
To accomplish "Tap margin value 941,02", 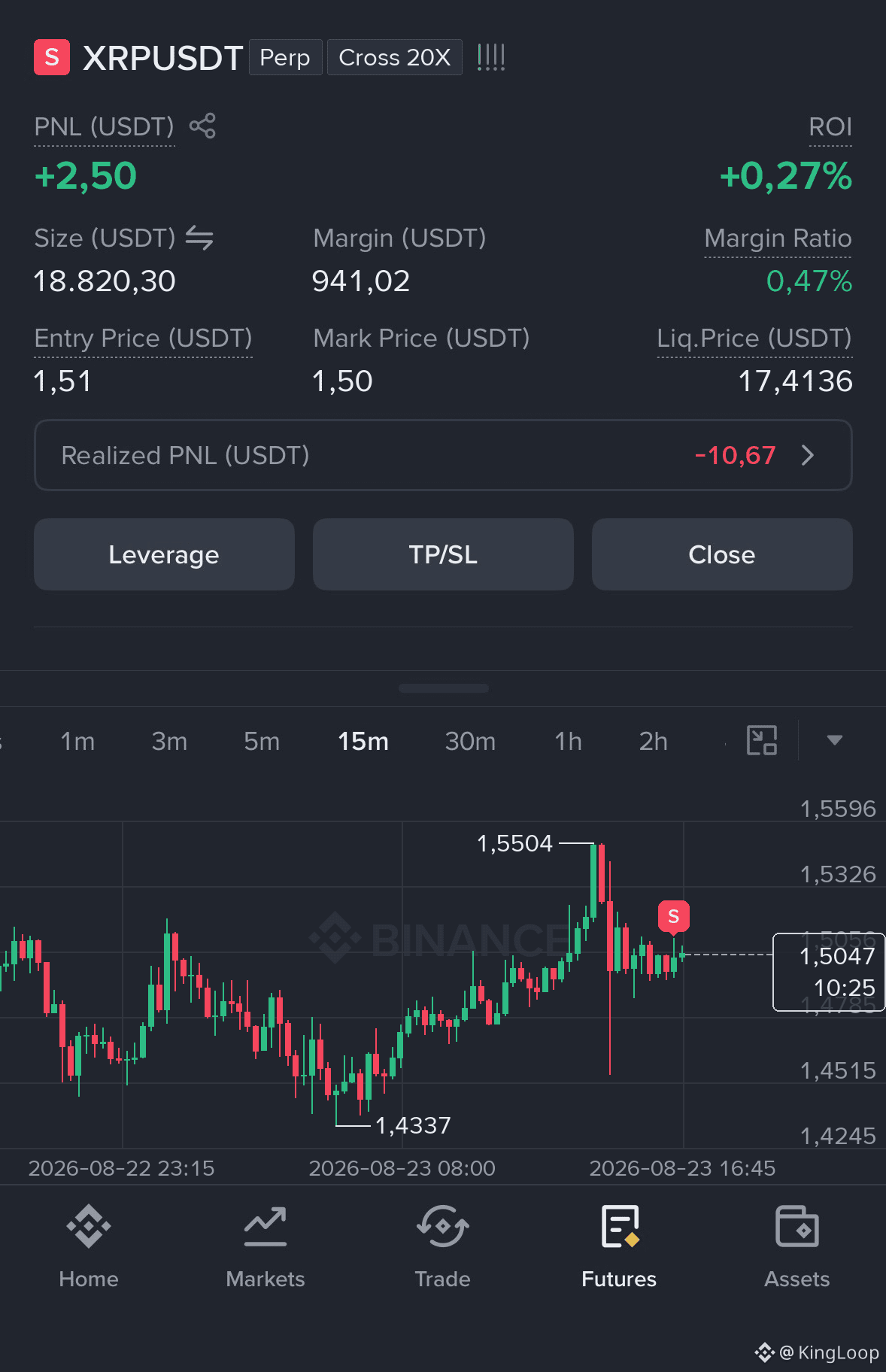I will pos(361,281).
